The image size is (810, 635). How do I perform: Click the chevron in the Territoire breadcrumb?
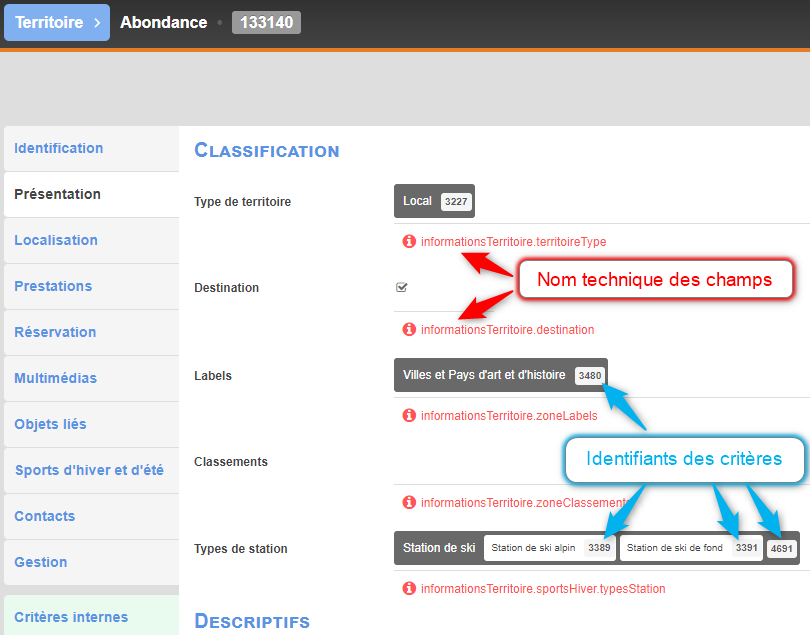click(x=97, y=23)
